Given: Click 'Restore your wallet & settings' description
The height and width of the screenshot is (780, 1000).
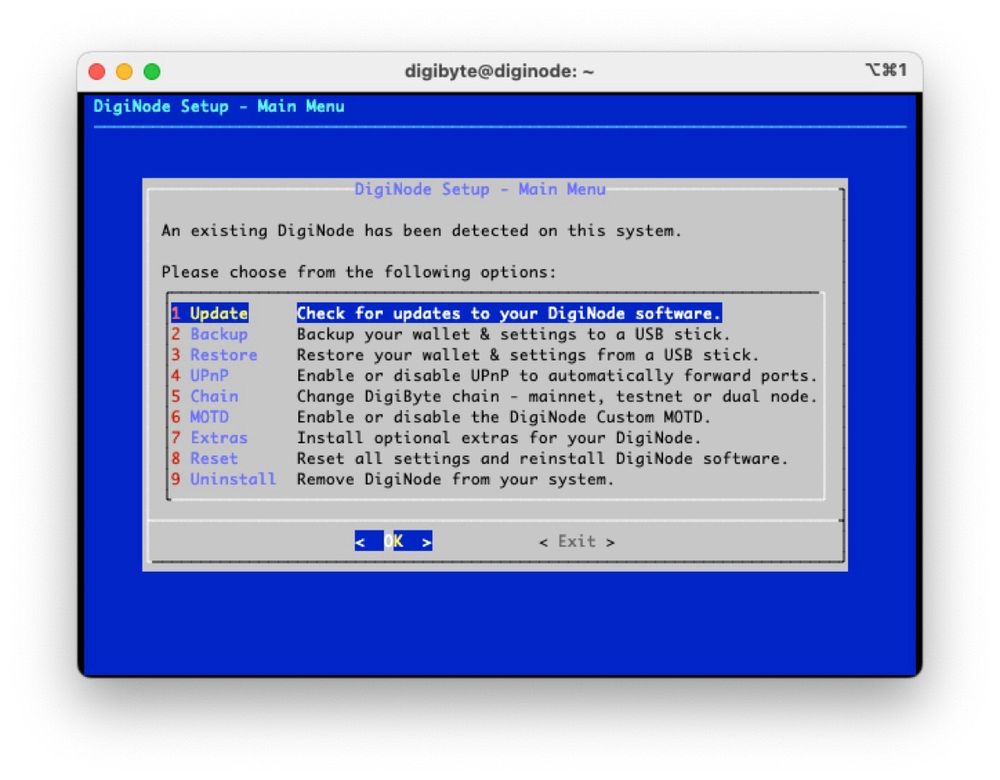Looking at the screenshot, I should (x=528, y=355).
